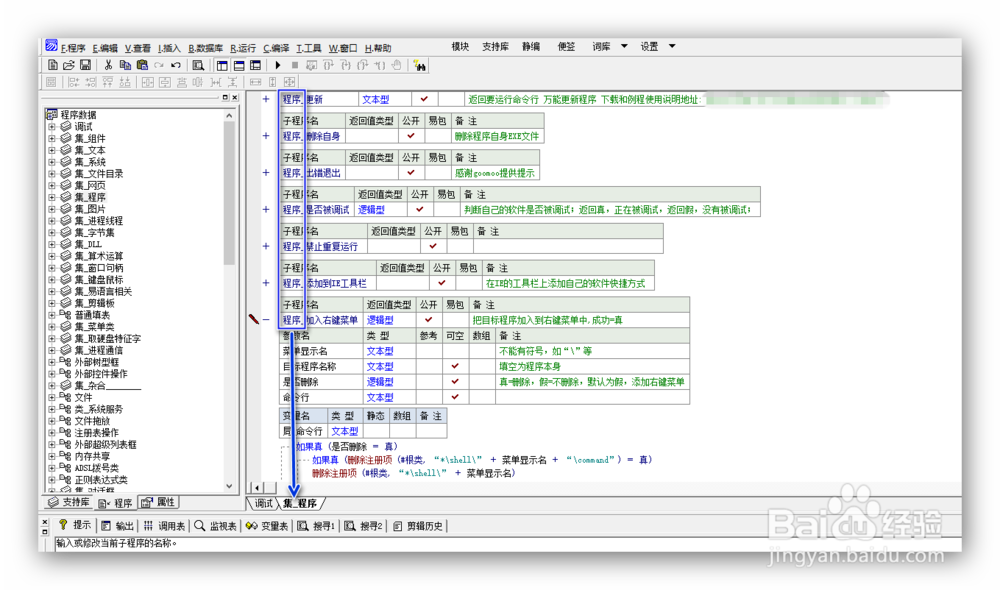Viewport: 1000px width, 590px height.
Task: Toggle the first window layout icon
Action: point(222,65)
